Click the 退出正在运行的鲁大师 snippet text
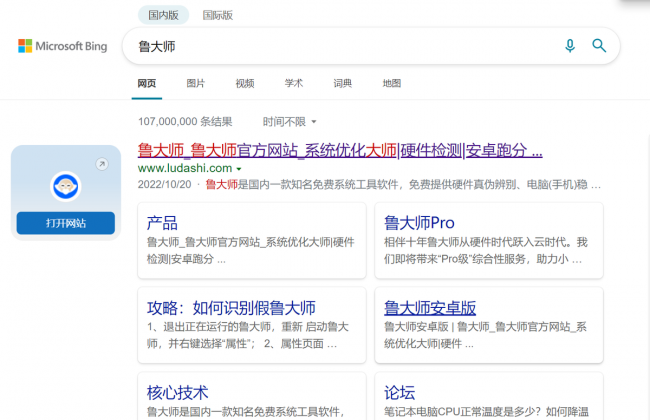The height and width of the screenshot is (420, 650). point(247,335)
